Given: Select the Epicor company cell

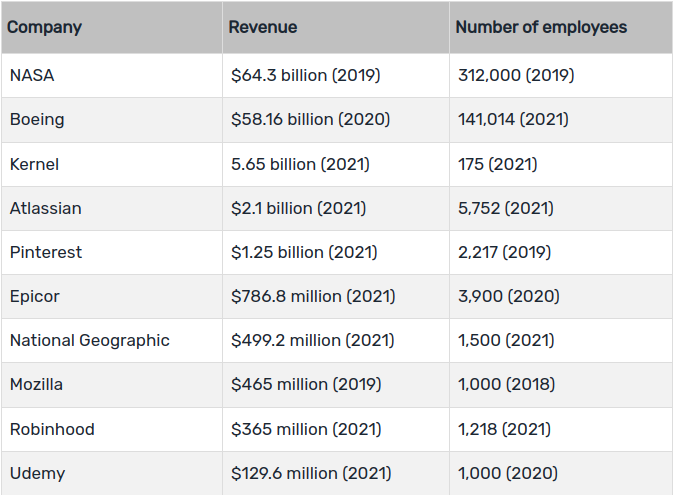Looking at the screenshot, I should [x=35, y=296].
